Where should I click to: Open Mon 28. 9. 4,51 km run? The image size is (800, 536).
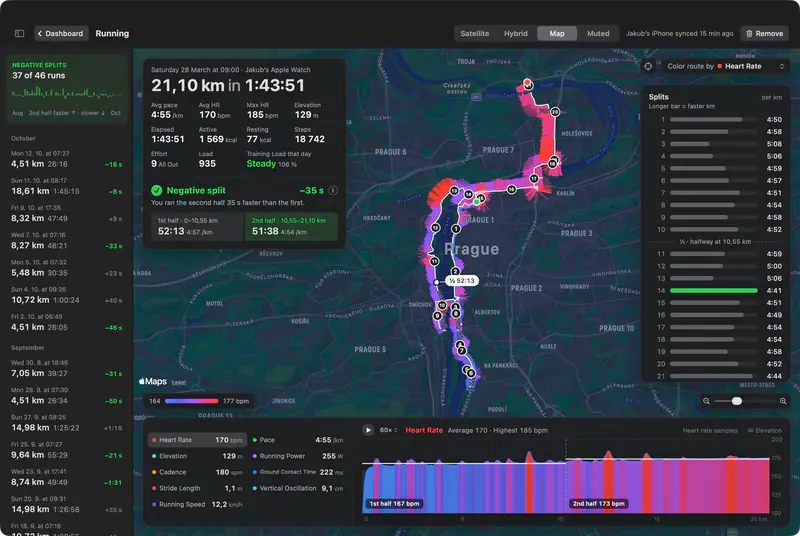(x=67, y=395)
